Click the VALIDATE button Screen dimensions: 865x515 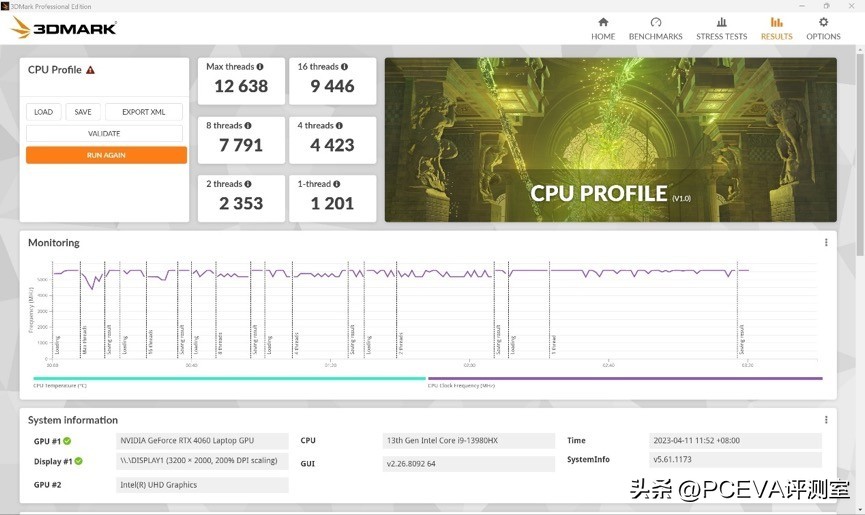click(x=104, y=133)
